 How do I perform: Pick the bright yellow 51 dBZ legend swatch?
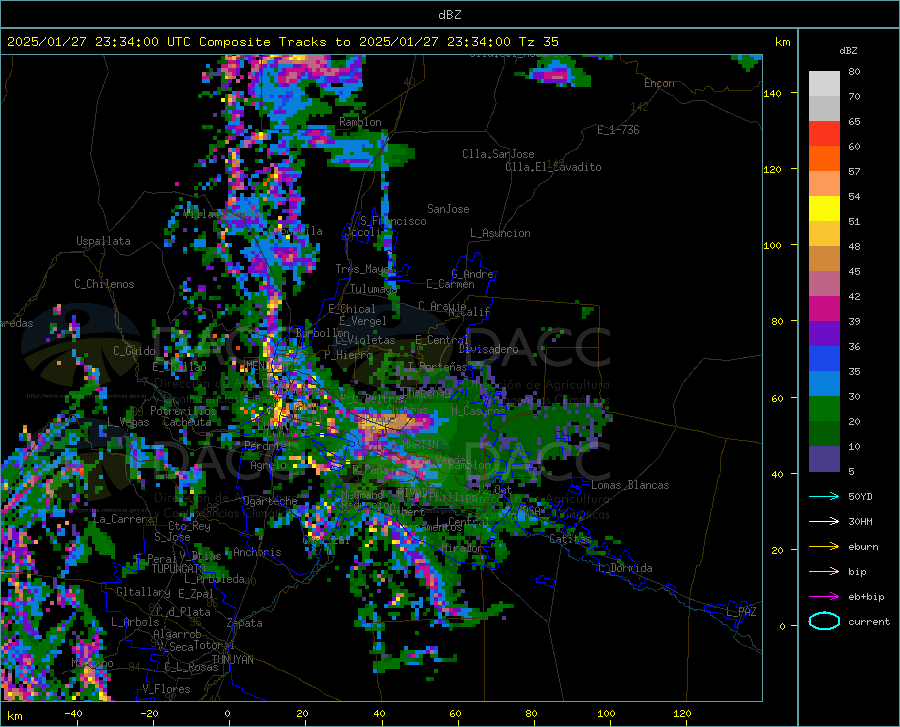pos(824,208)
